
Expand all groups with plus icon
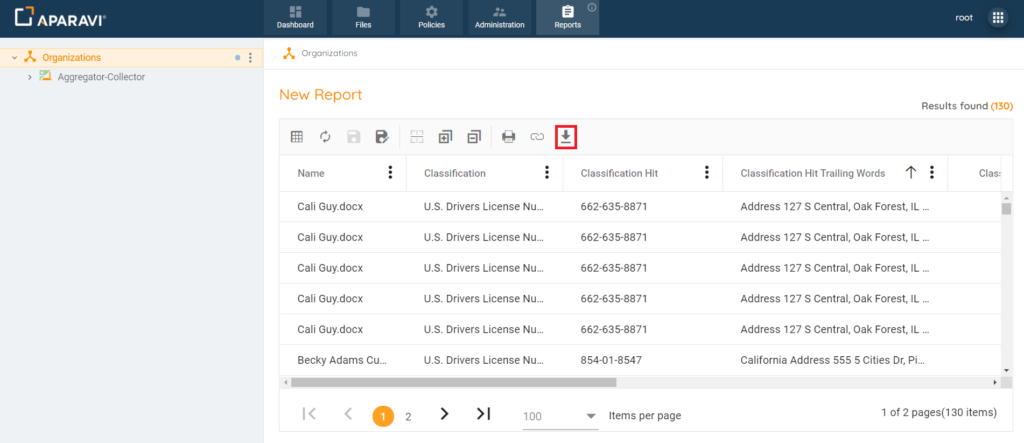pos(445,137)
